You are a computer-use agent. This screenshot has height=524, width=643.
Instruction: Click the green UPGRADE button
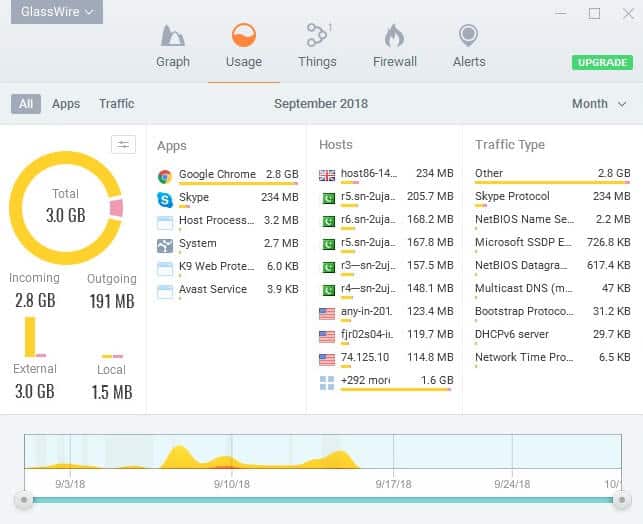602,62
